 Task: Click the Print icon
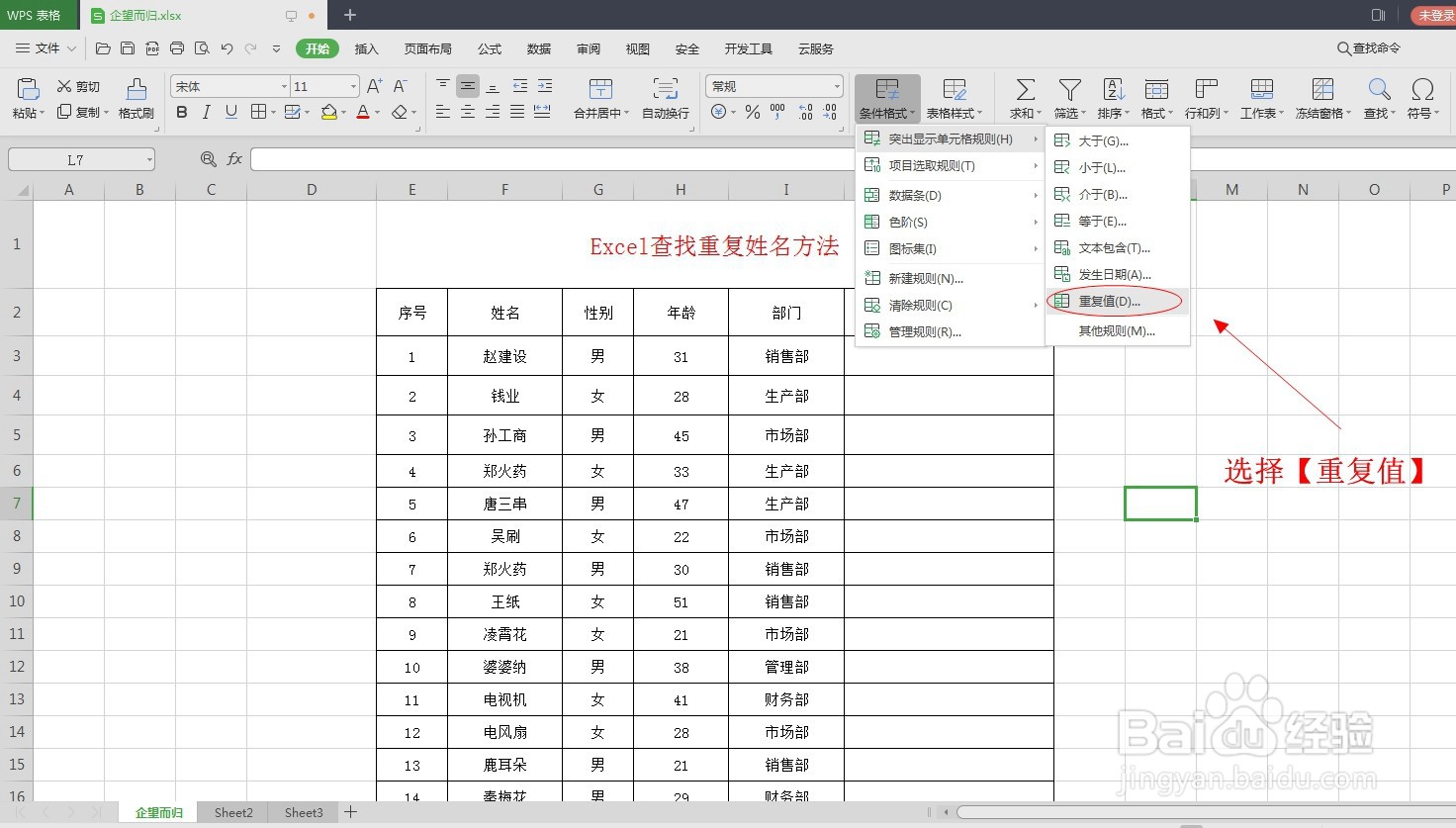[x=177, y=48]
